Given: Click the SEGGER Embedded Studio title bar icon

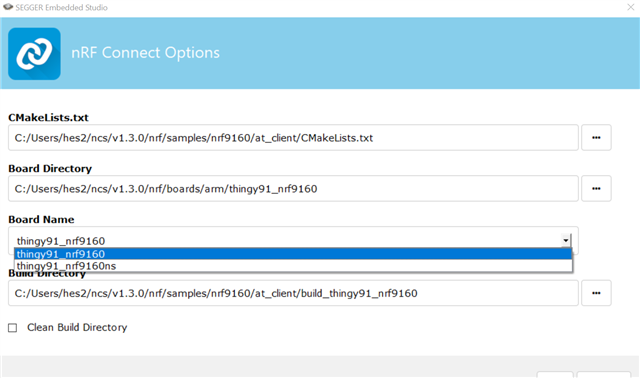Looking at the screenshot, I should 7,7.
